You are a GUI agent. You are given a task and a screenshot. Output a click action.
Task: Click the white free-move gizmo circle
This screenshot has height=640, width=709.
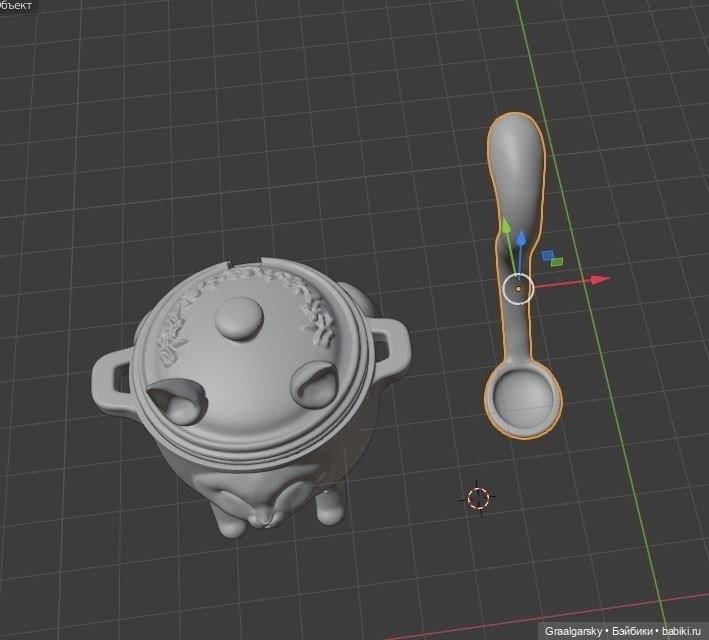coord(518,289)
